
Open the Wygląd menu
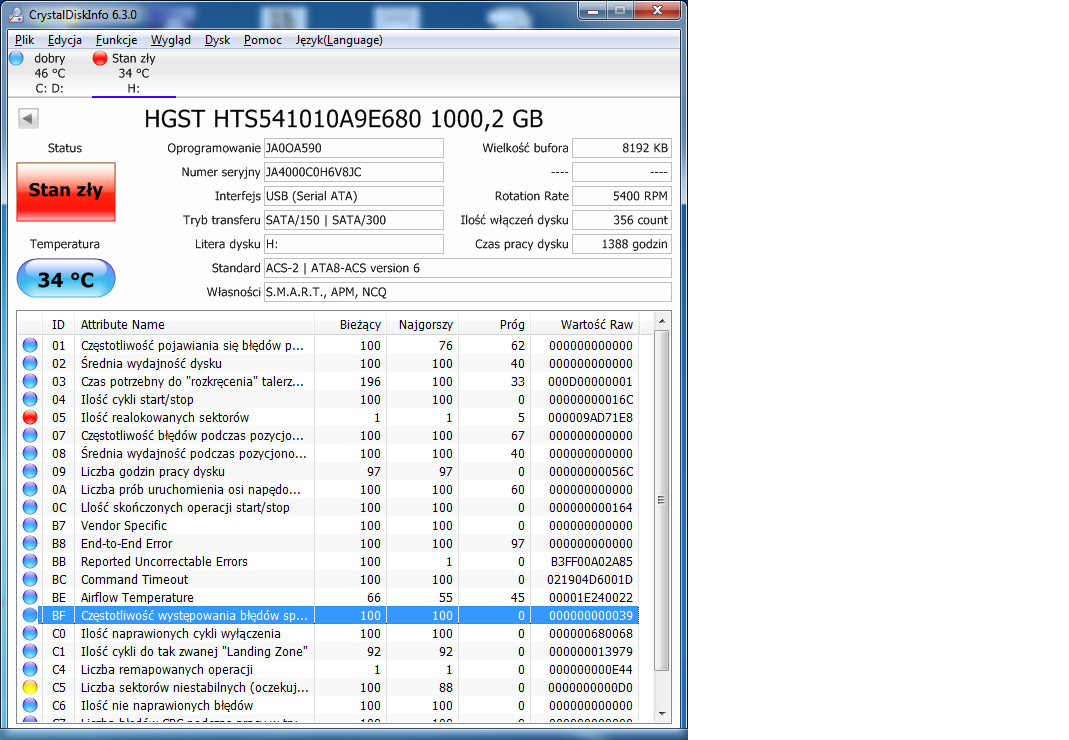coord(171,40)
